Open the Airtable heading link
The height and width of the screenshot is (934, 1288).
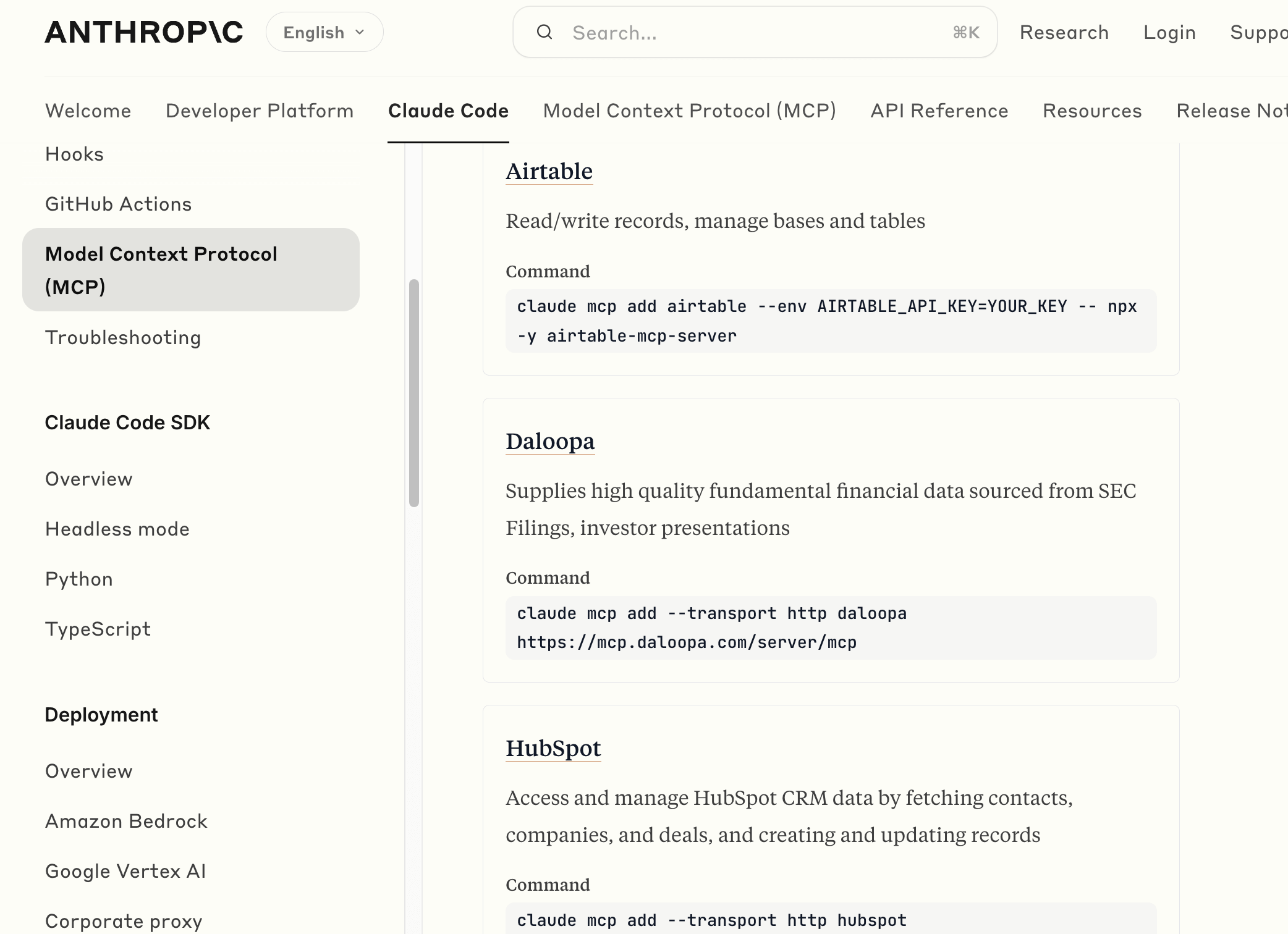[549, 171]
